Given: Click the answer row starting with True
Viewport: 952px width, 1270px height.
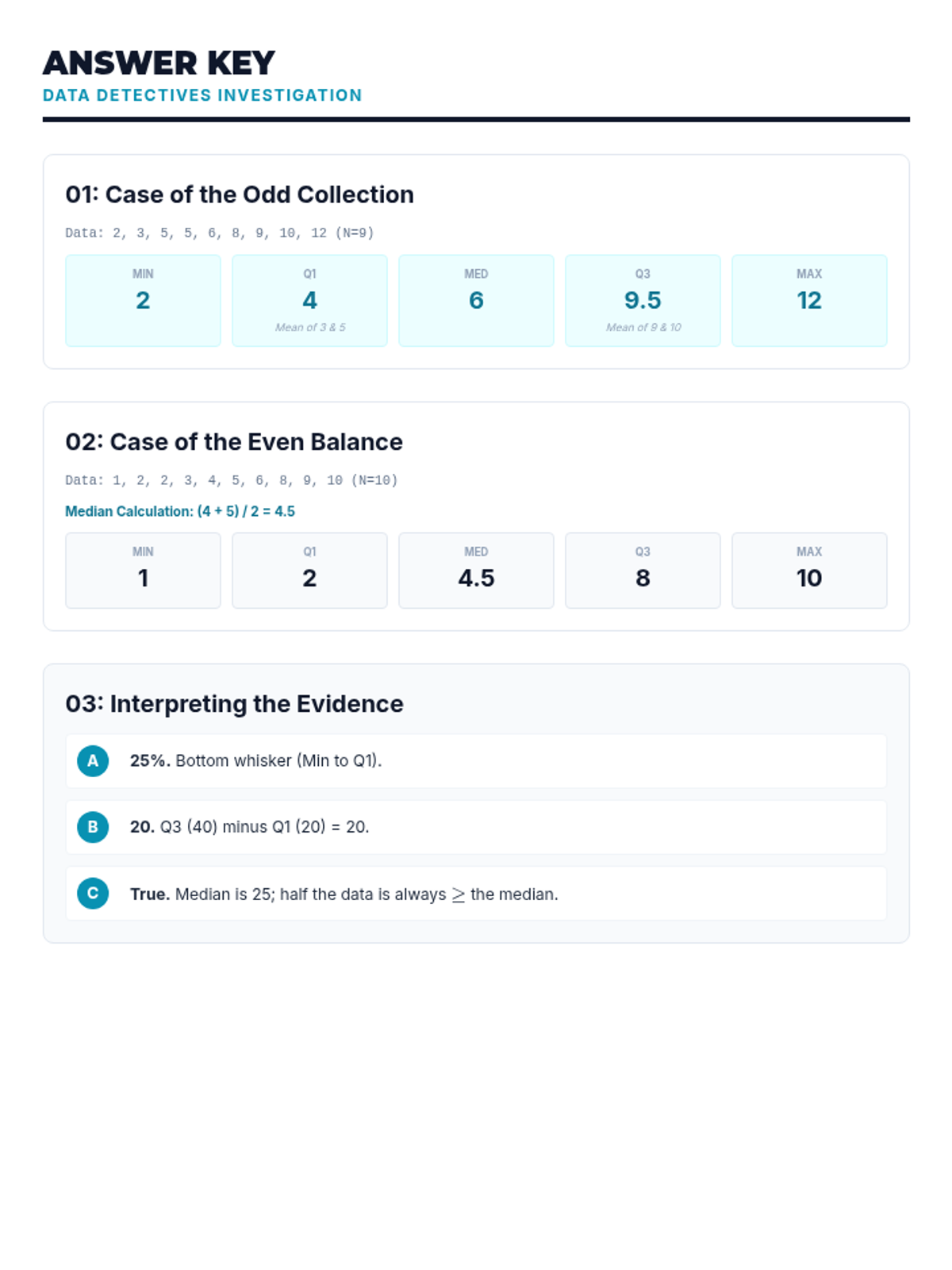Looking at the screenshot, I should (476, 894).
